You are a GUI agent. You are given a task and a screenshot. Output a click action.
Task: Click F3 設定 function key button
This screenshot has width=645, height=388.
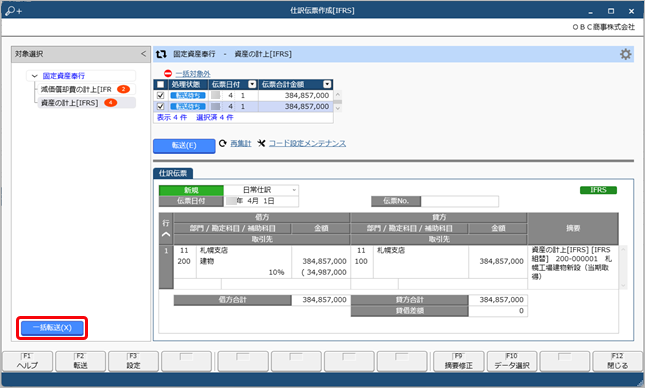[x=133, y=361]
